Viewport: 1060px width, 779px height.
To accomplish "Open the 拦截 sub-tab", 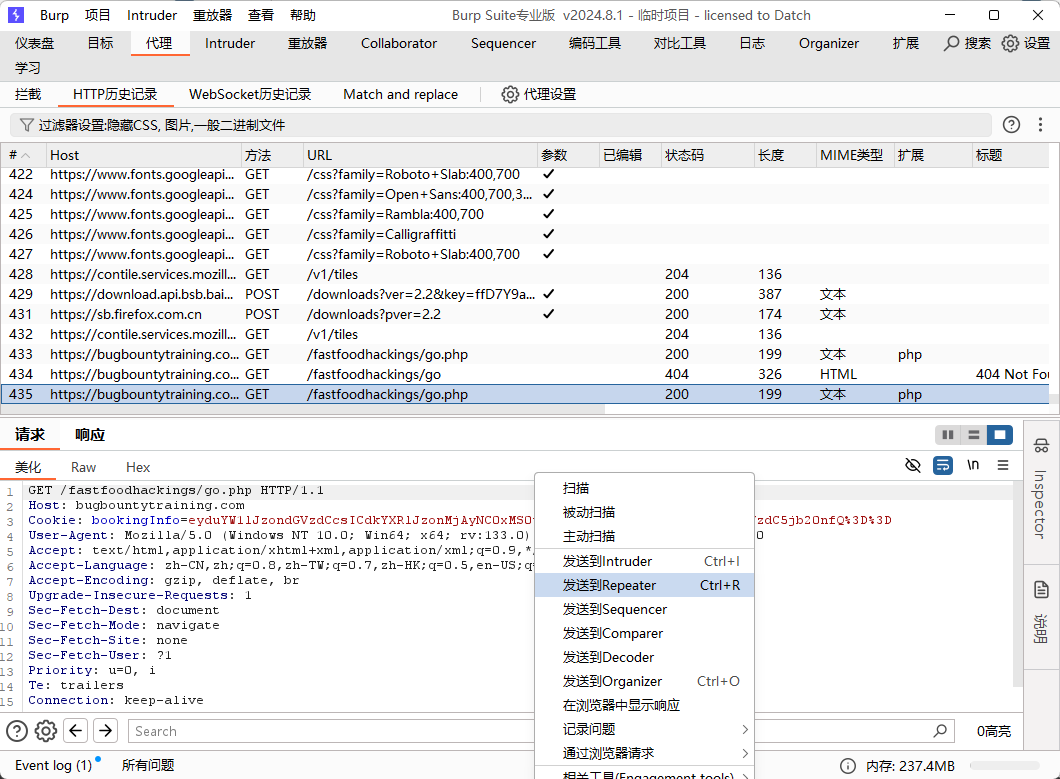I will pyautogui.click(x=28, y=94).
